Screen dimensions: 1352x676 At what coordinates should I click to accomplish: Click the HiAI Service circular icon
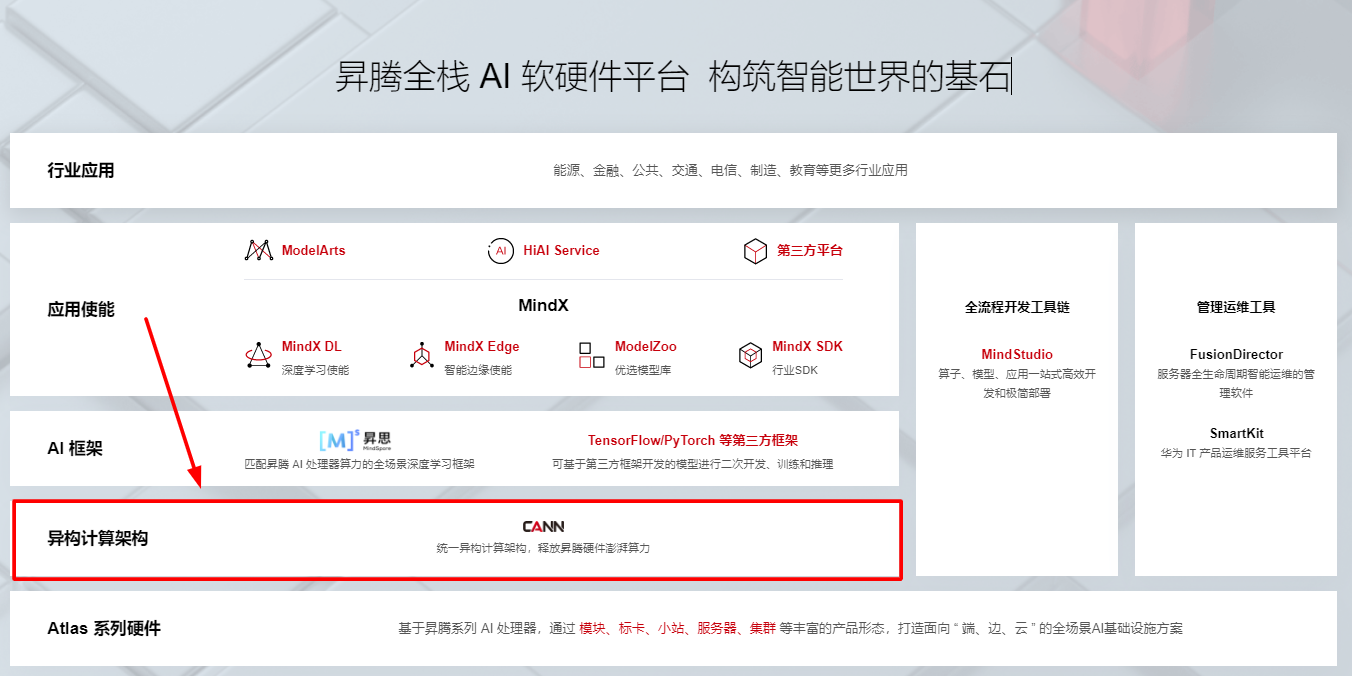tap(501, 251)
